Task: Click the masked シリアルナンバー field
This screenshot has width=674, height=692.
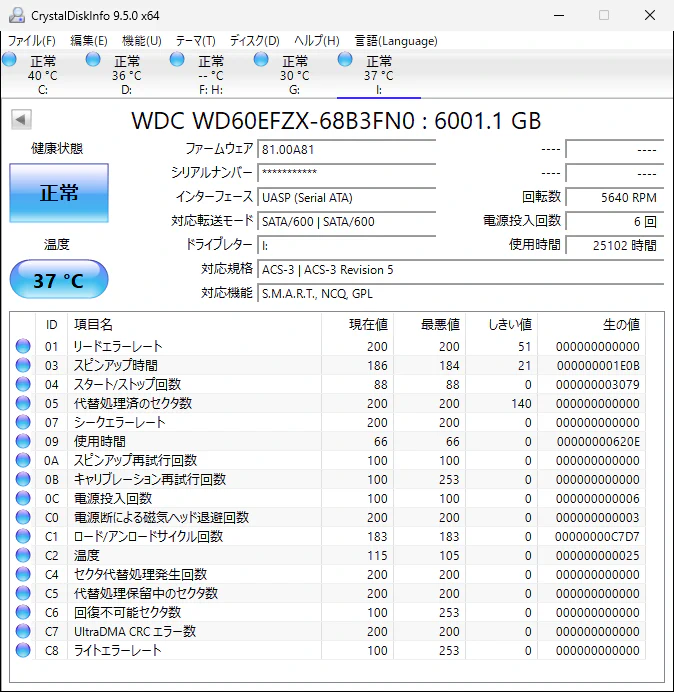Action: [346, 173]
